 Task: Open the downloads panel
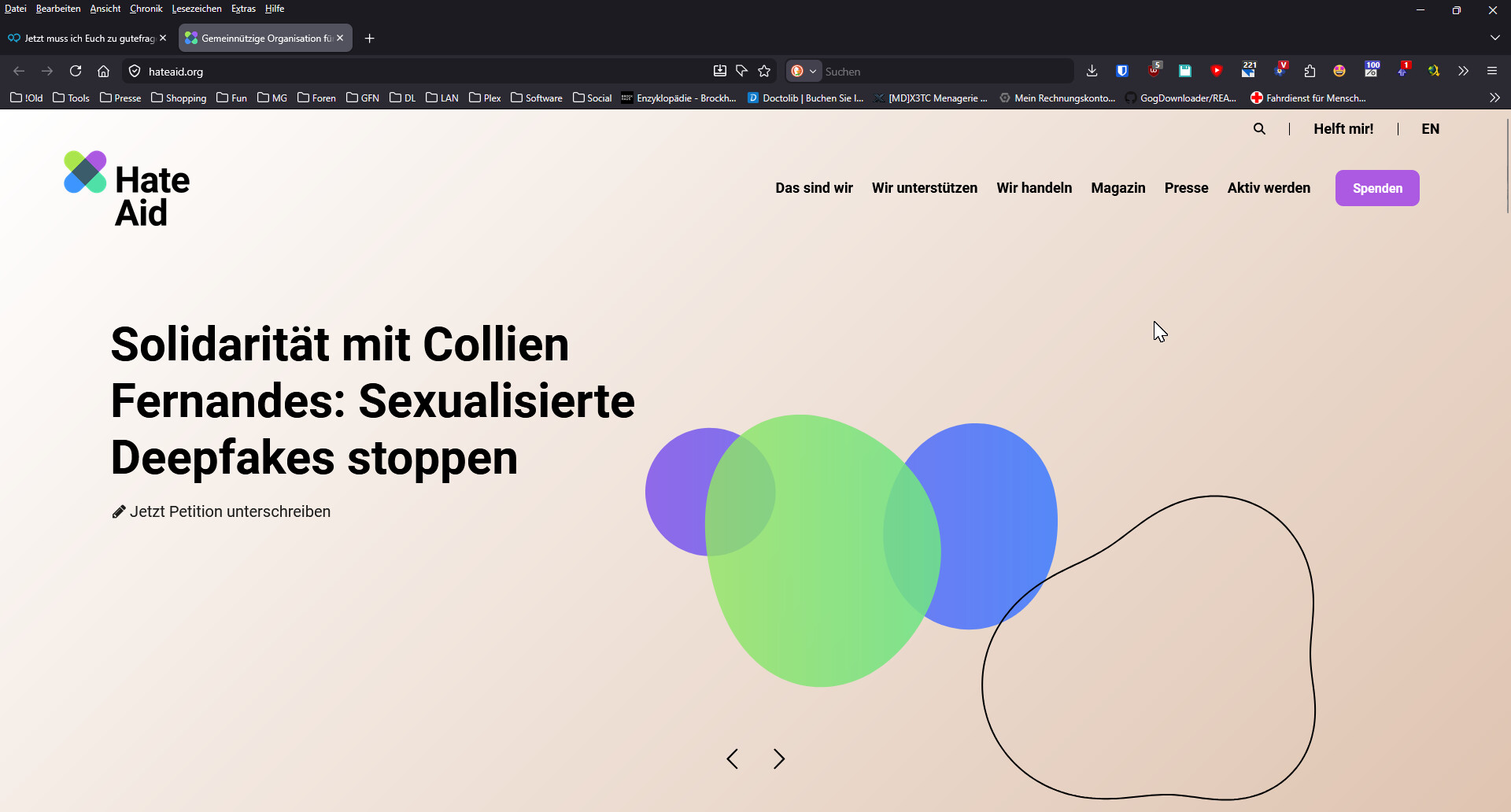pyautogui.click(x=1092, y=71)
